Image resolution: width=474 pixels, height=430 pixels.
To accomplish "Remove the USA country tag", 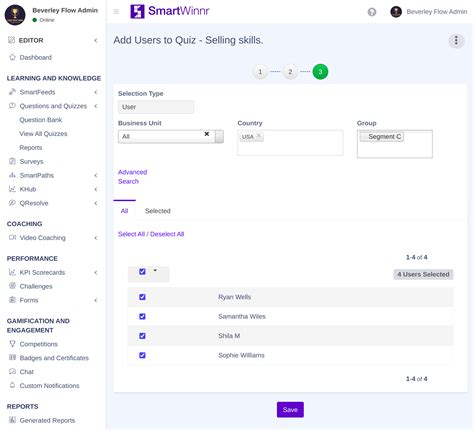I will pyautogui.click(x=259, y=136).
